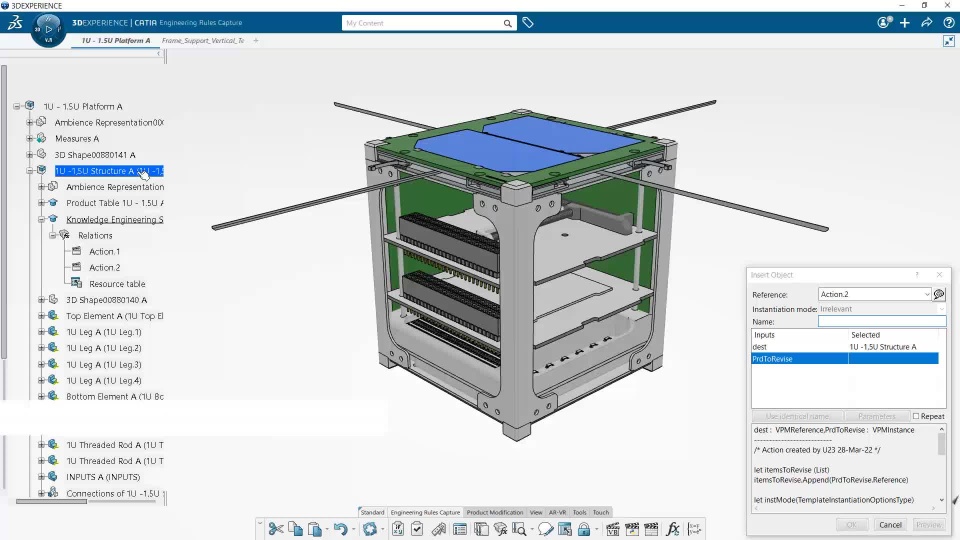This screenshot has height=540, width=960.
Task: Click the VB macro clapperboard icon
Action: [x=613, y=529]
